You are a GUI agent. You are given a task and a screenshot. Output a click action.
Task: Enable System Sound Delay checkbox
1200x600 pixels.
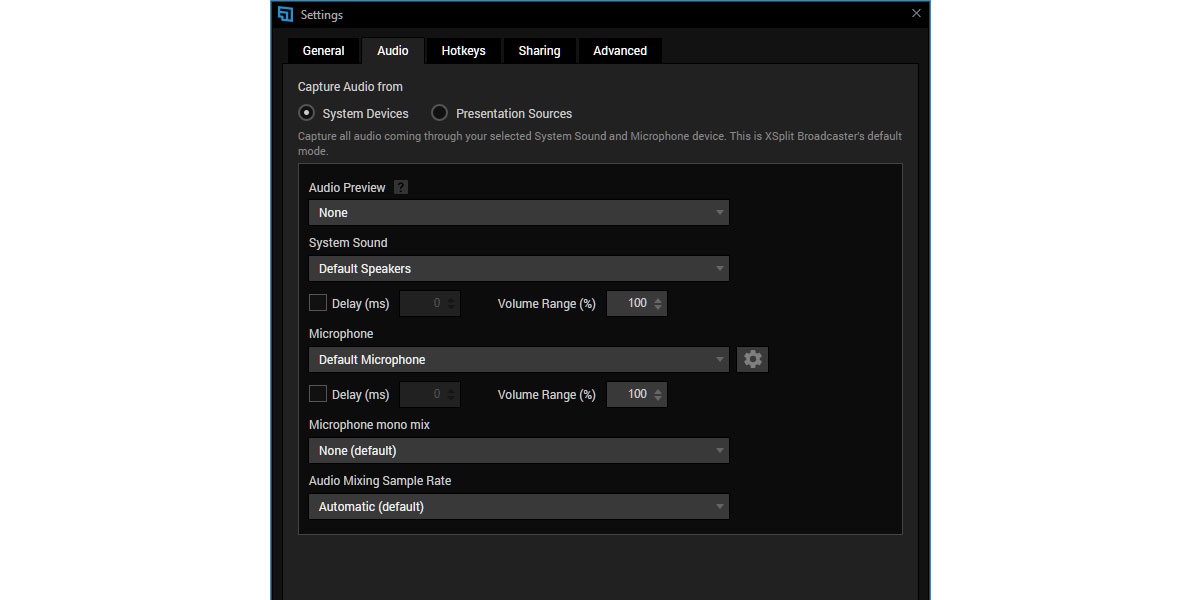click(318, 303)
